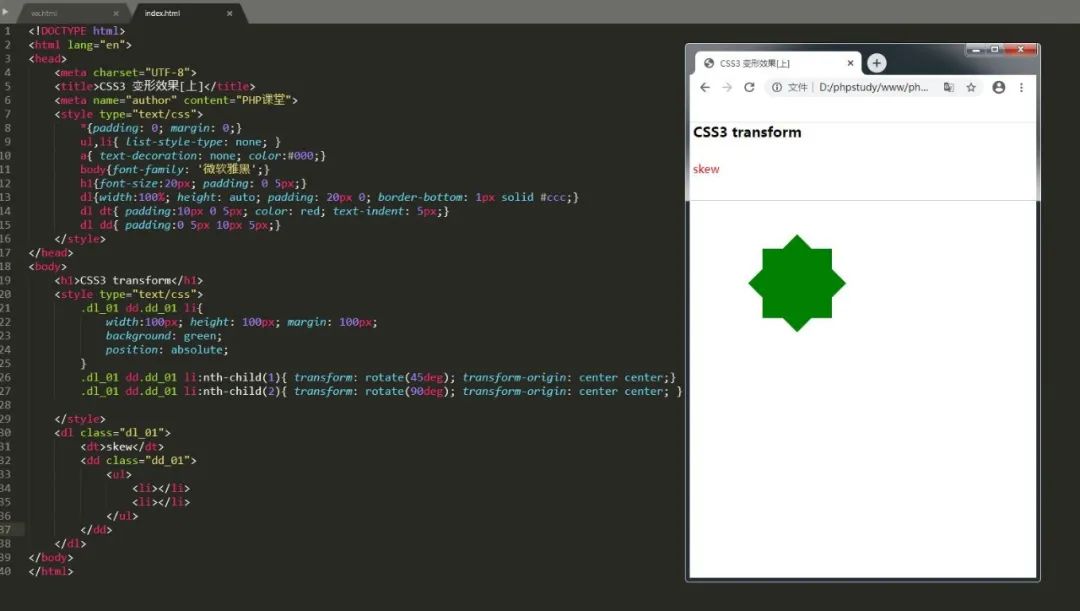Close the CSS3 browser tab
This screenshot has width=1080, height=611.
(x=851, y=63)
